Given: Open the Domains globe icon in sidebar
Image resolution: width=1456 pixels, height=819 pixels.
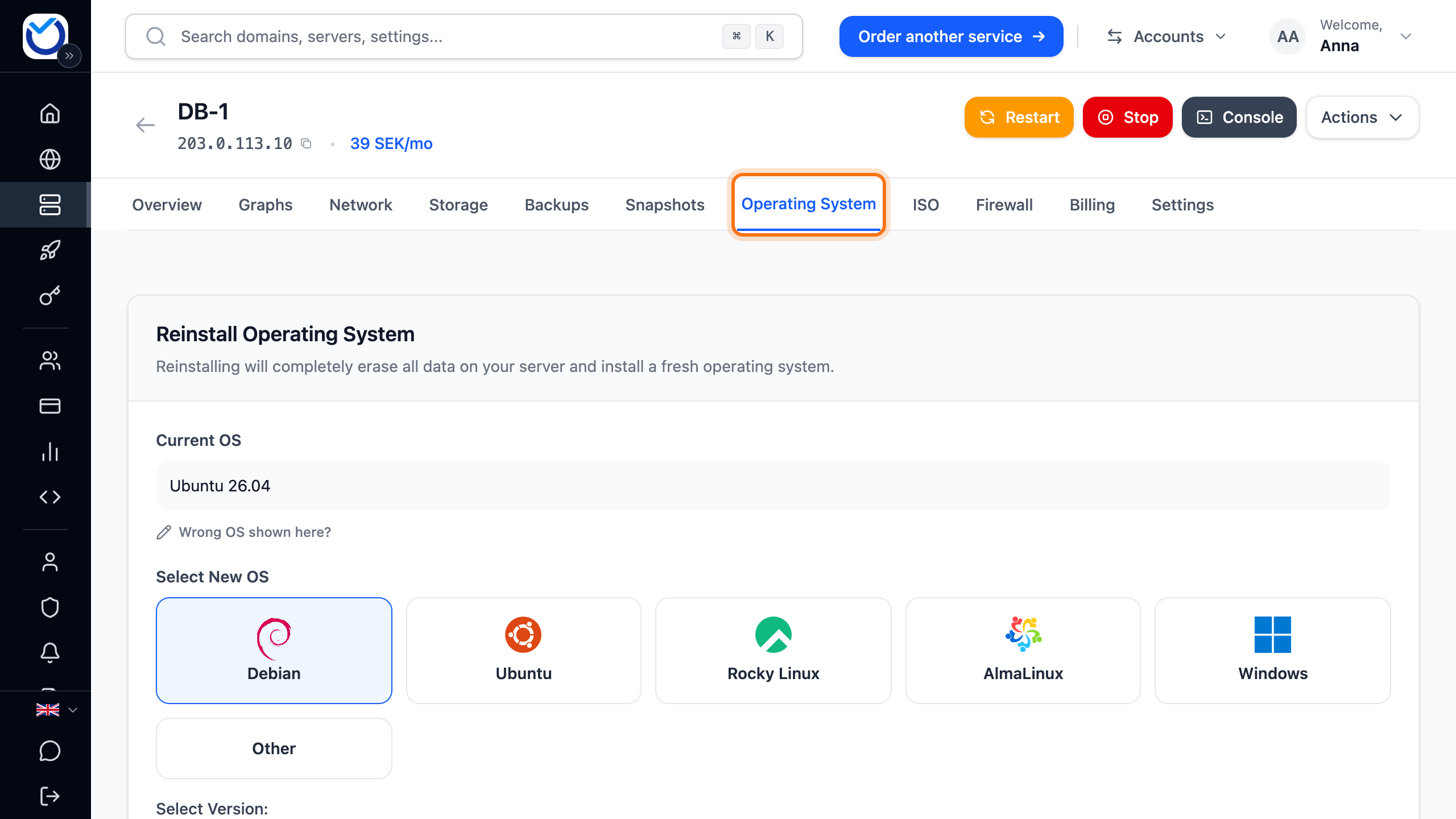Looking at the screenshot, I should pos(50,159).
